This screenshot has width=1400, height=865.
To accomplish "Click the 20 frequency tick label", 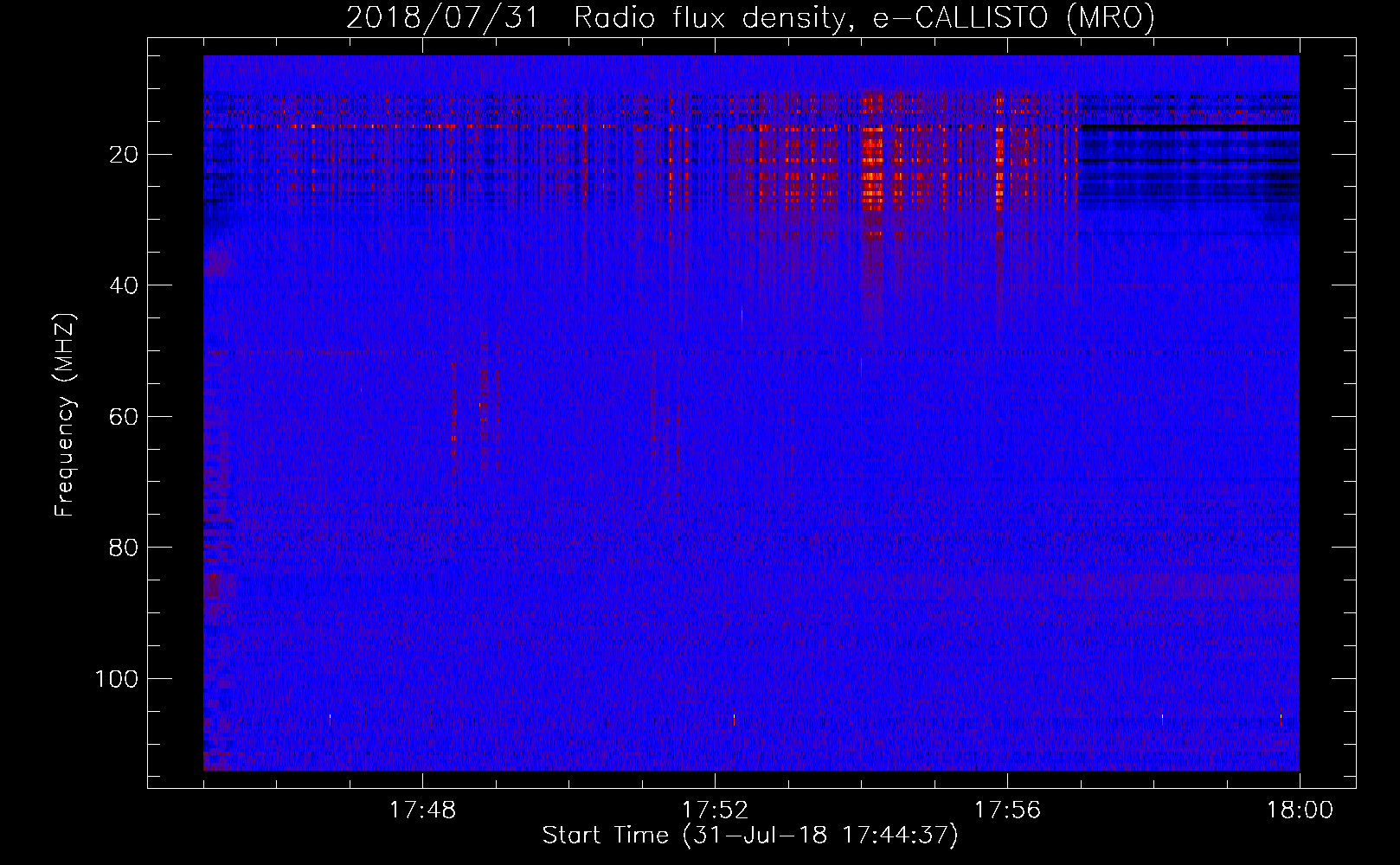I will coord(124,155).
